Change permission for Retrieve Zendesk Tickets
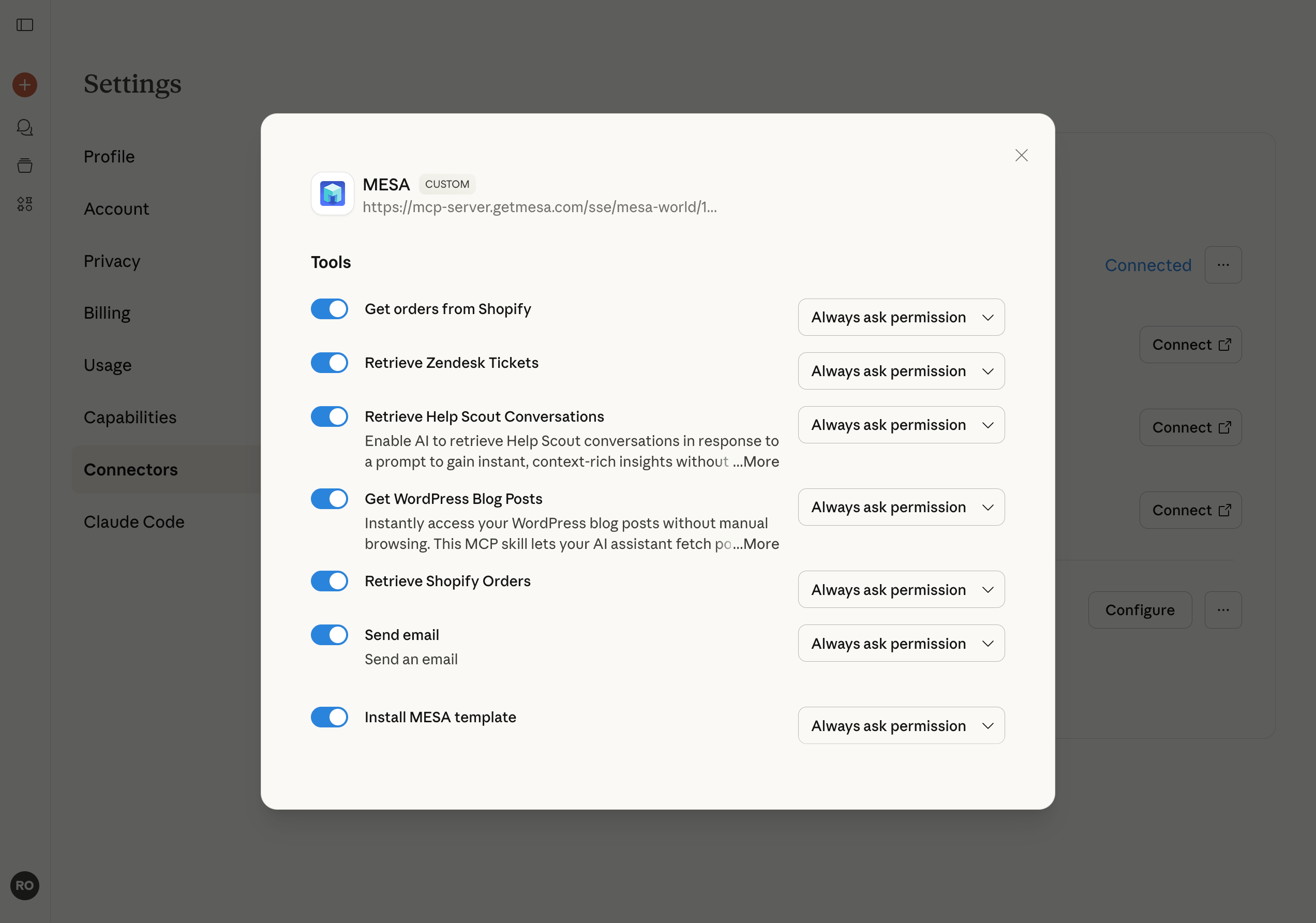Image resolution: width=1316 pixels, height=923 pixels. (902, 371)
